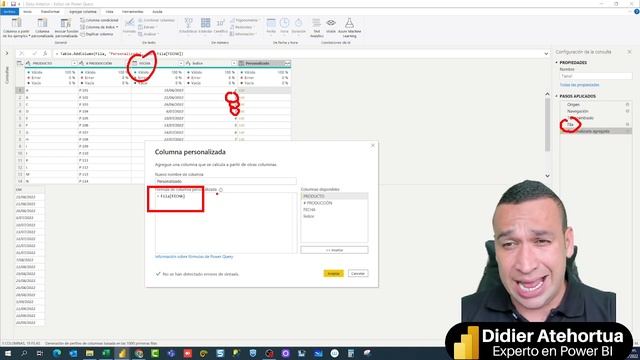Click the Todas las propiedades link
The height and width of the screenshot is (360, 640).
coord(580,85)
